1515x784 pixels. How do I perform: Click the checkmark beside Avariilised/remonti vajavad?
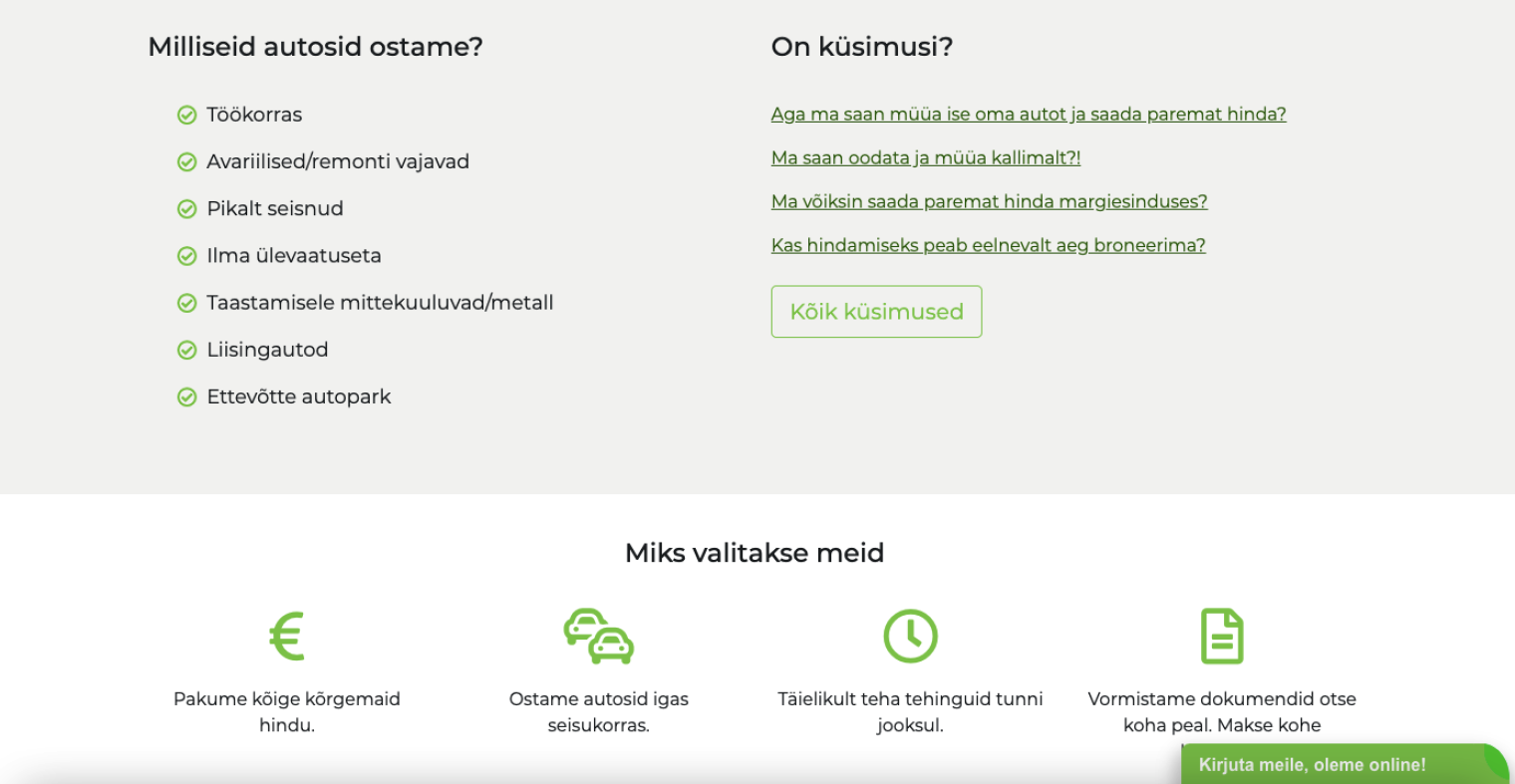[x=186, y=162]
